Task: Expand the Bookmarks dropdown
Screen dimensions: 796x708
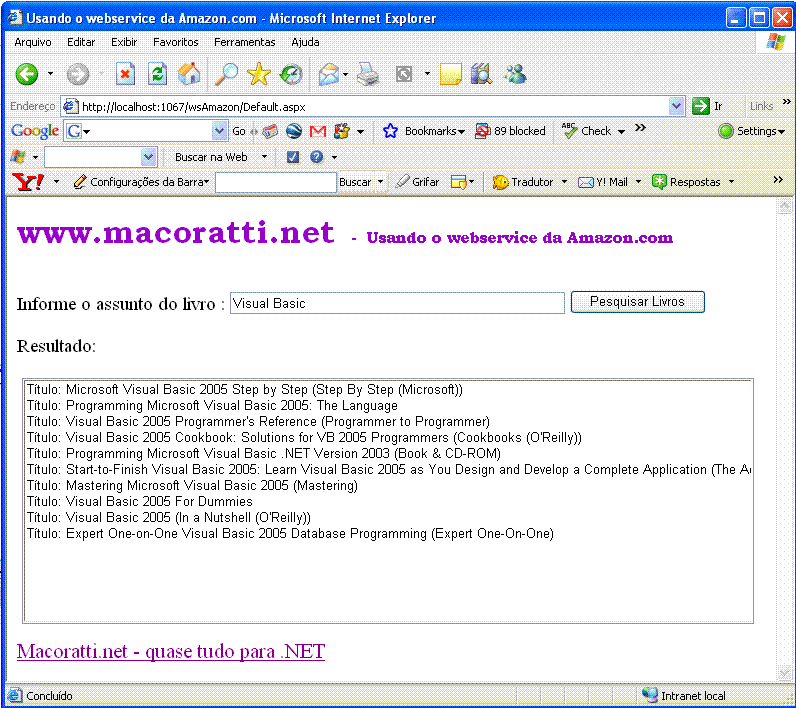Action: (461, 131)
